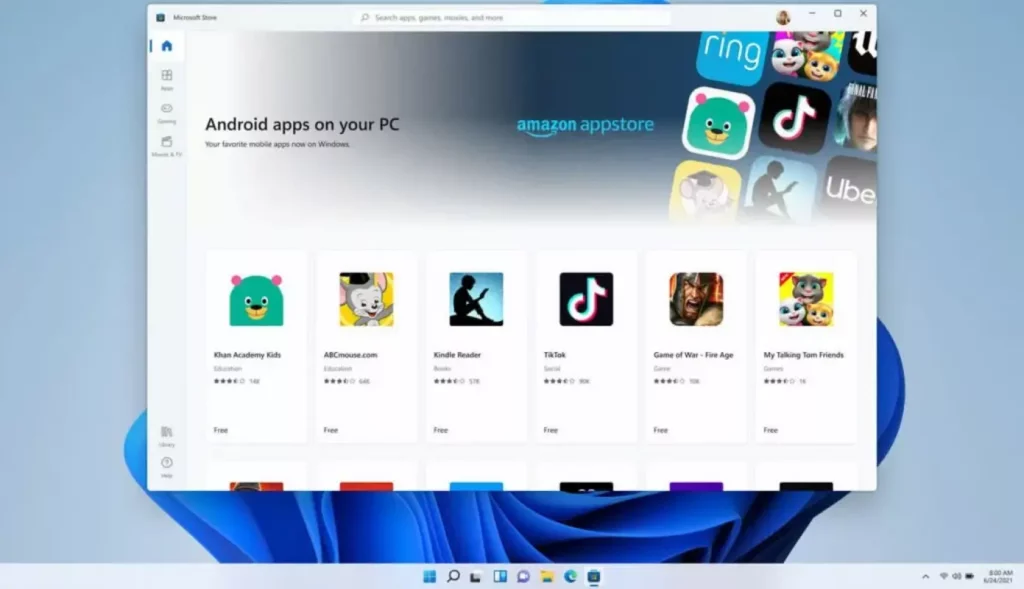Viewport: 1024px width, 589px height.
Task: Select the ABCmouse.com app icon
Action: pyautogui.click(x=366, y=300)
